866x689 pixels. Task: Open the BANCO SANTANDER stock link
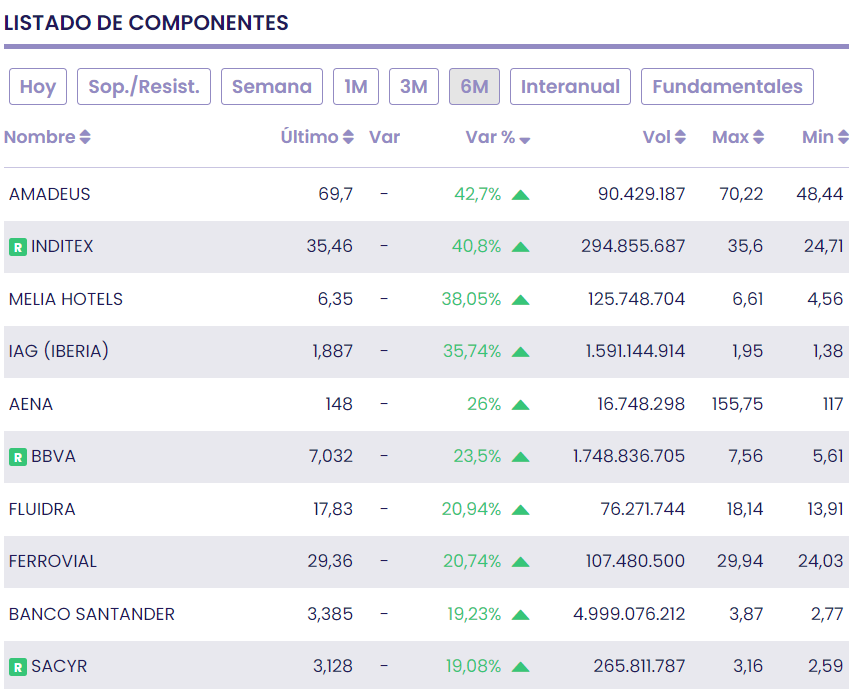pos(92,614)
